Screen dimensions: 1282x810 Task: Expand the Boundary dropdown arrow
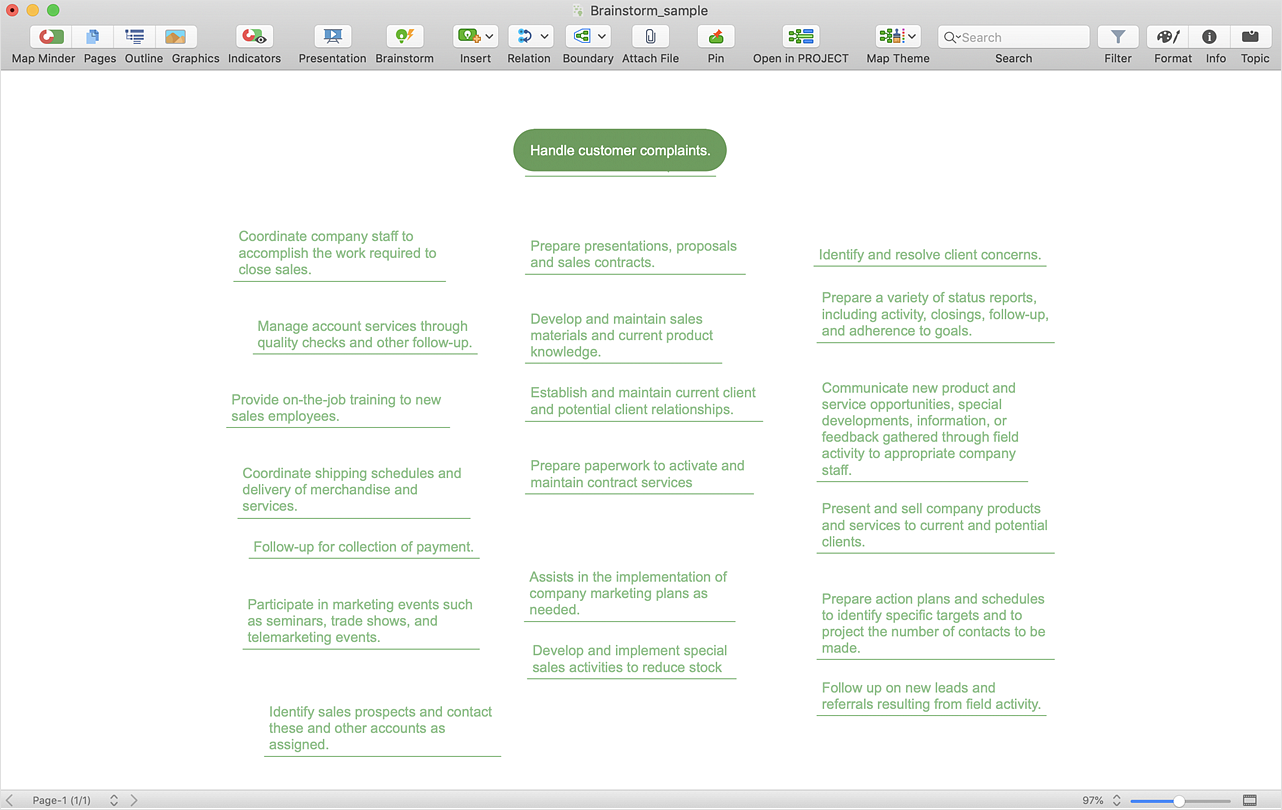[x=602, y=37]
